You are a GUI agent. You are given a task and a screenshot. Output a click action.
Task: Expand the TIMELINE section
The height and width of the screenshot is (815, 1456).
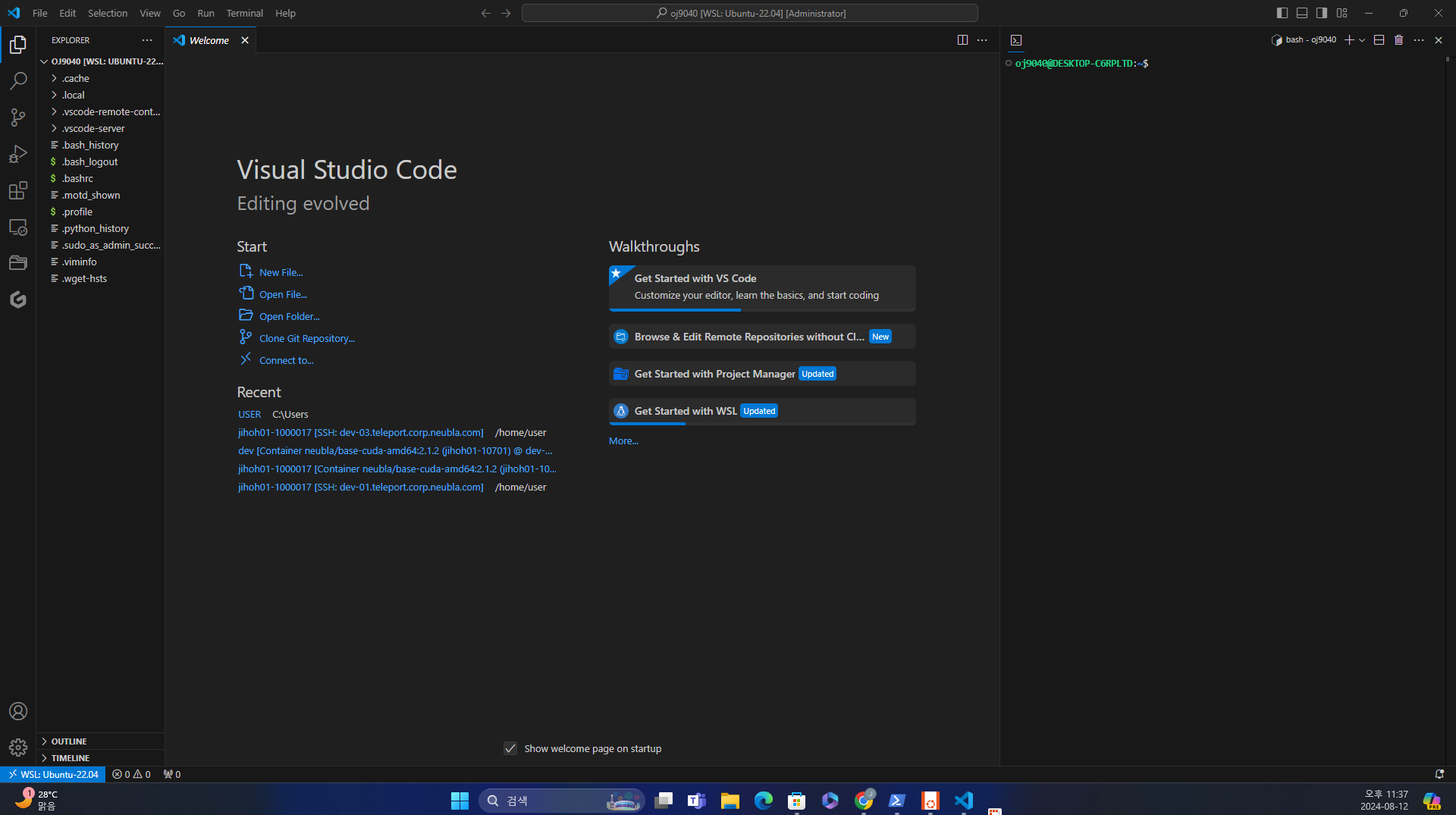pos(100,758)
